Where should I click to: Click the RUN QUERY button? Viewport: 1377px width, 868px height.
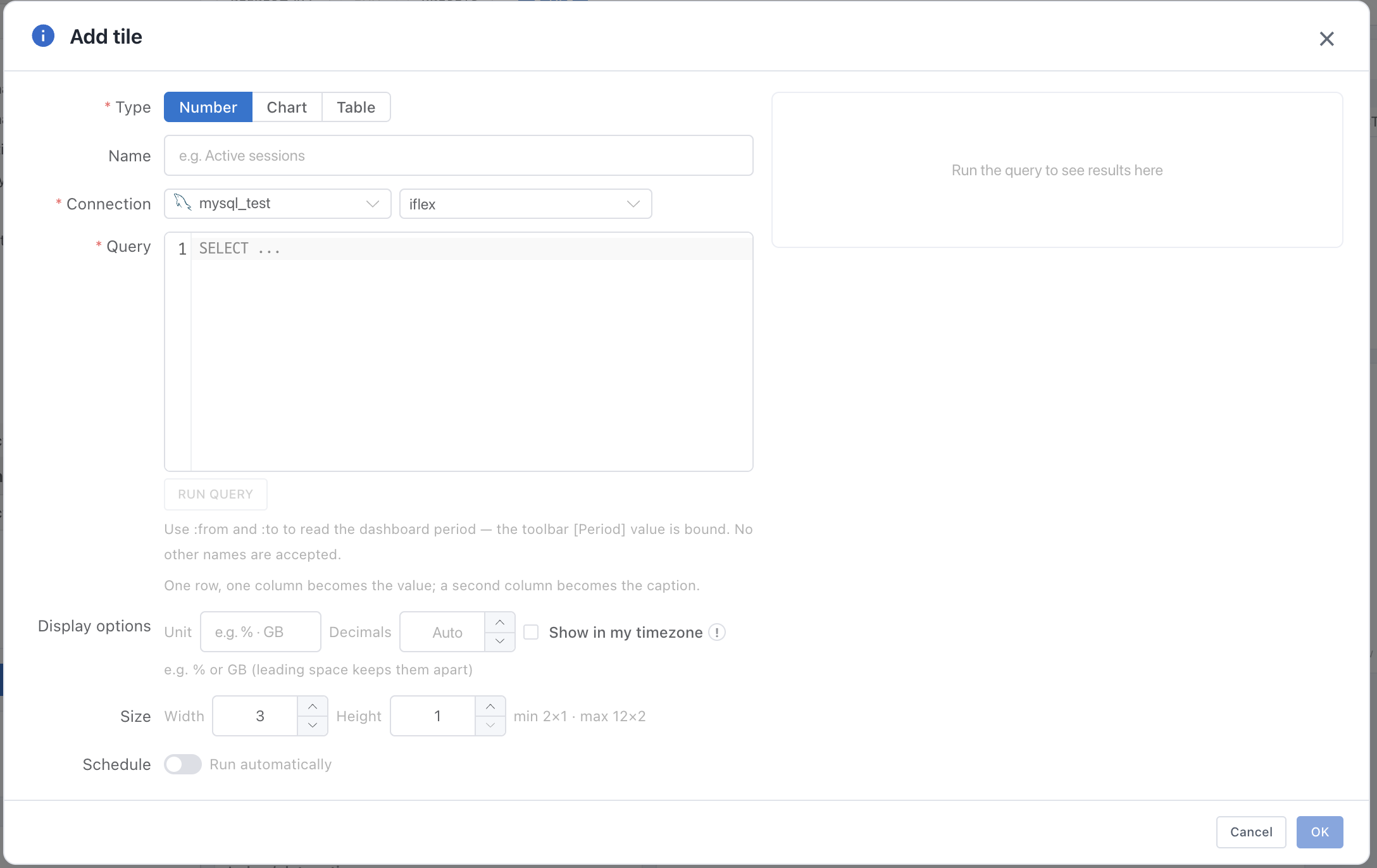[x=215, y=494]
